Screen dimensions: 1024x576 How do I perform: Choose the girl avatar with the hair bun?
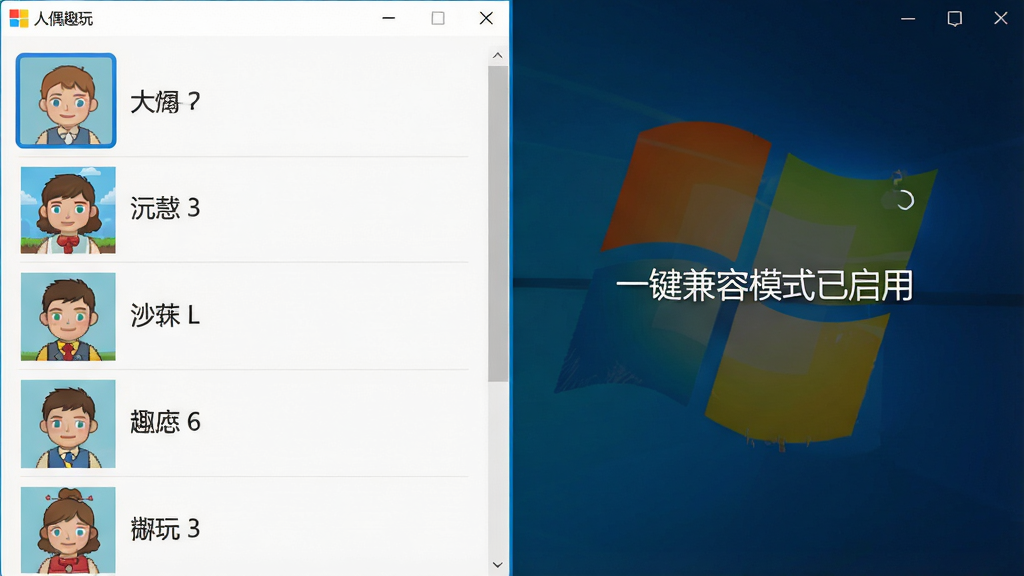(x=68, y=530)
